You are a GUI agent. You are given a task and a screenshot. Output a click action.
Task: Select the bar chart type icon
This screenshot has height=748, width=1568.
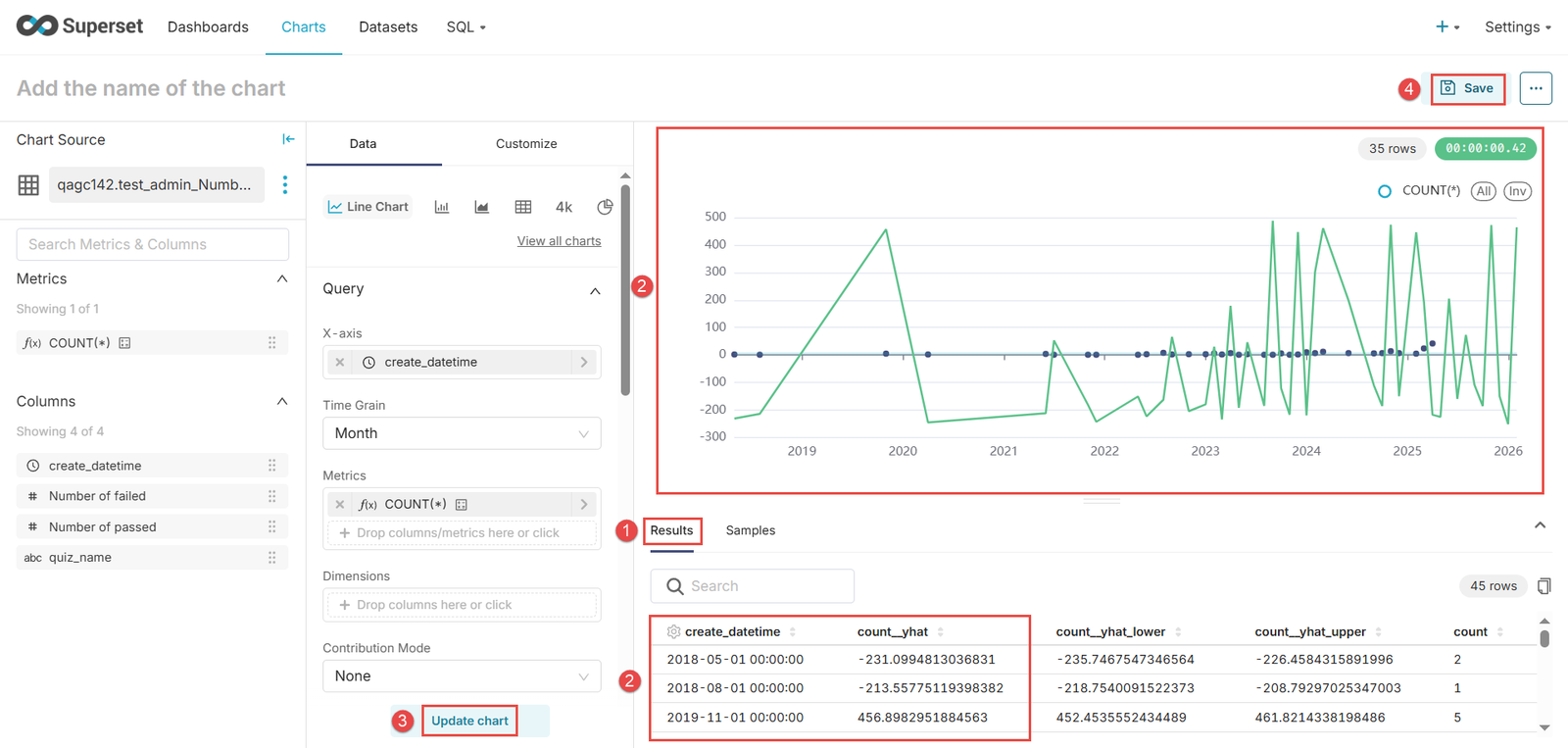click(442, 207)
